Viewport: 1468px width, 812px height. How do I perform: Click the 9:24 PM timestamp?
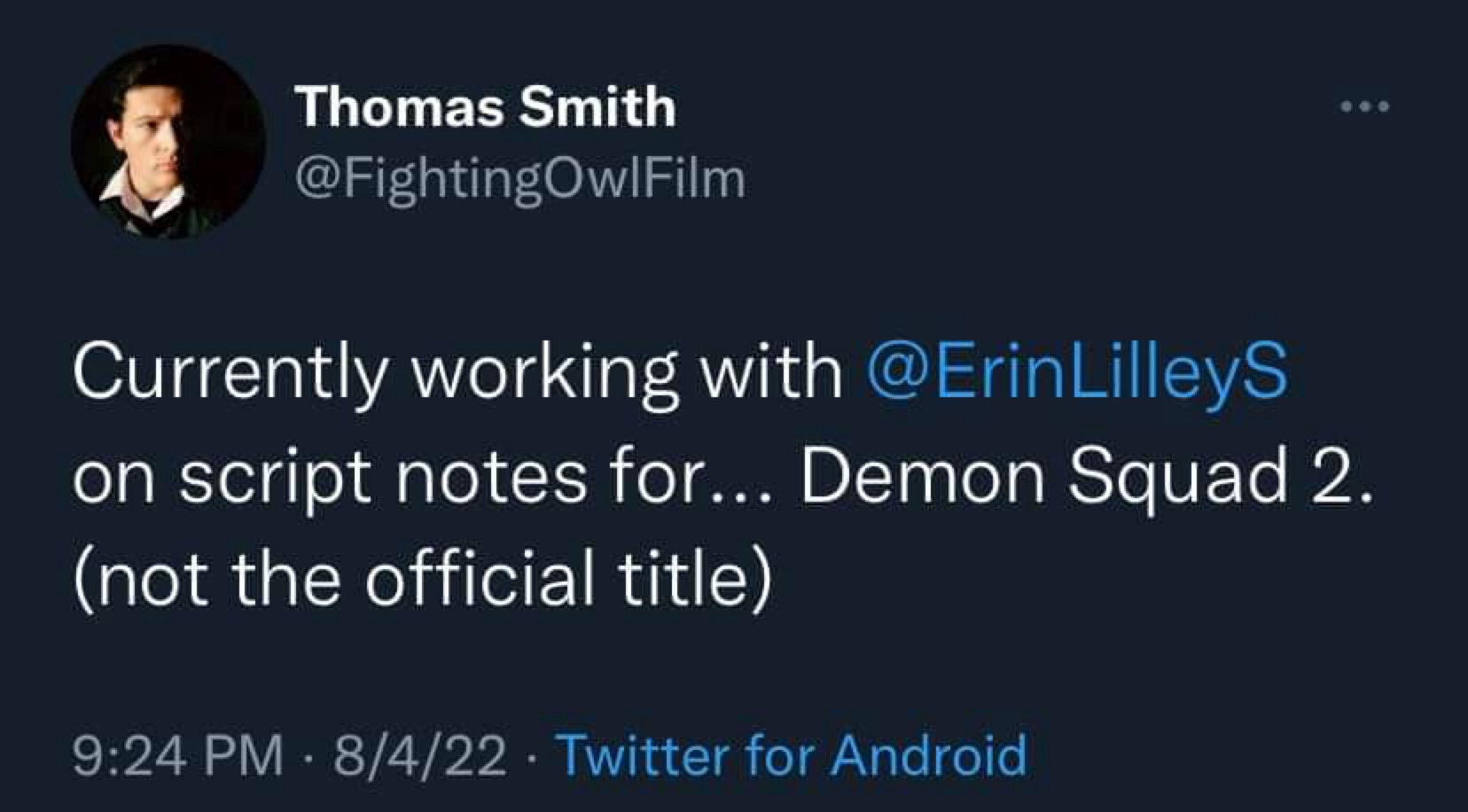click(178, 755)
